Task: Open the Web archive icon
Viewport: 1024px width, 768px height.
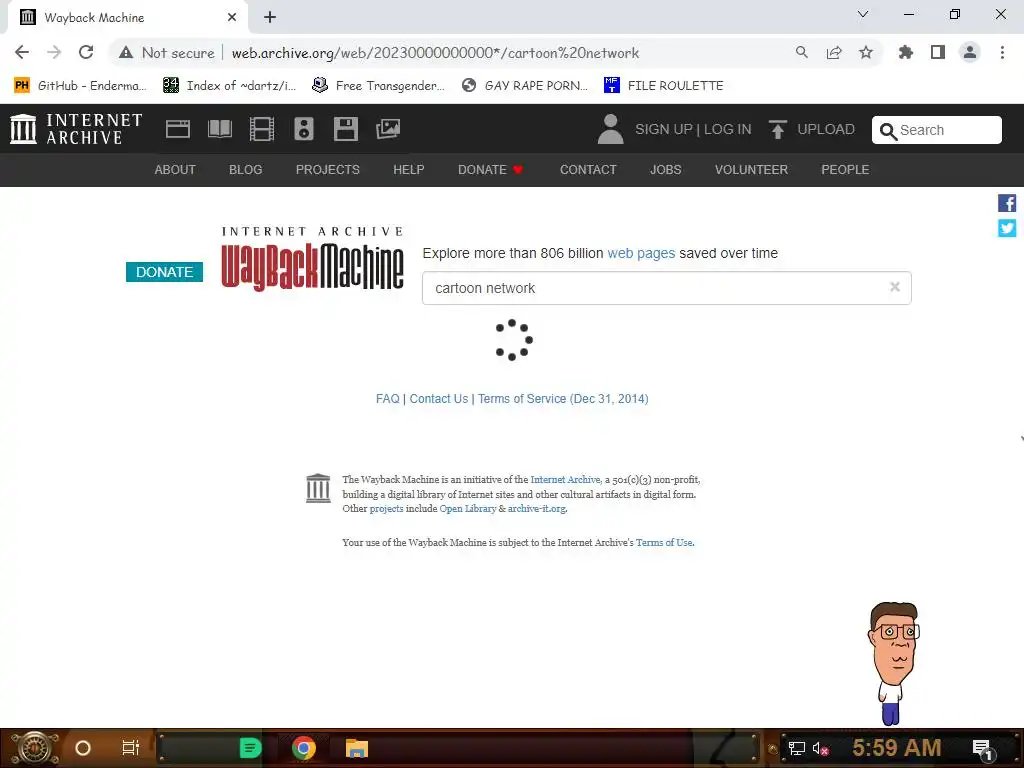Action: [x=178, y=129]
